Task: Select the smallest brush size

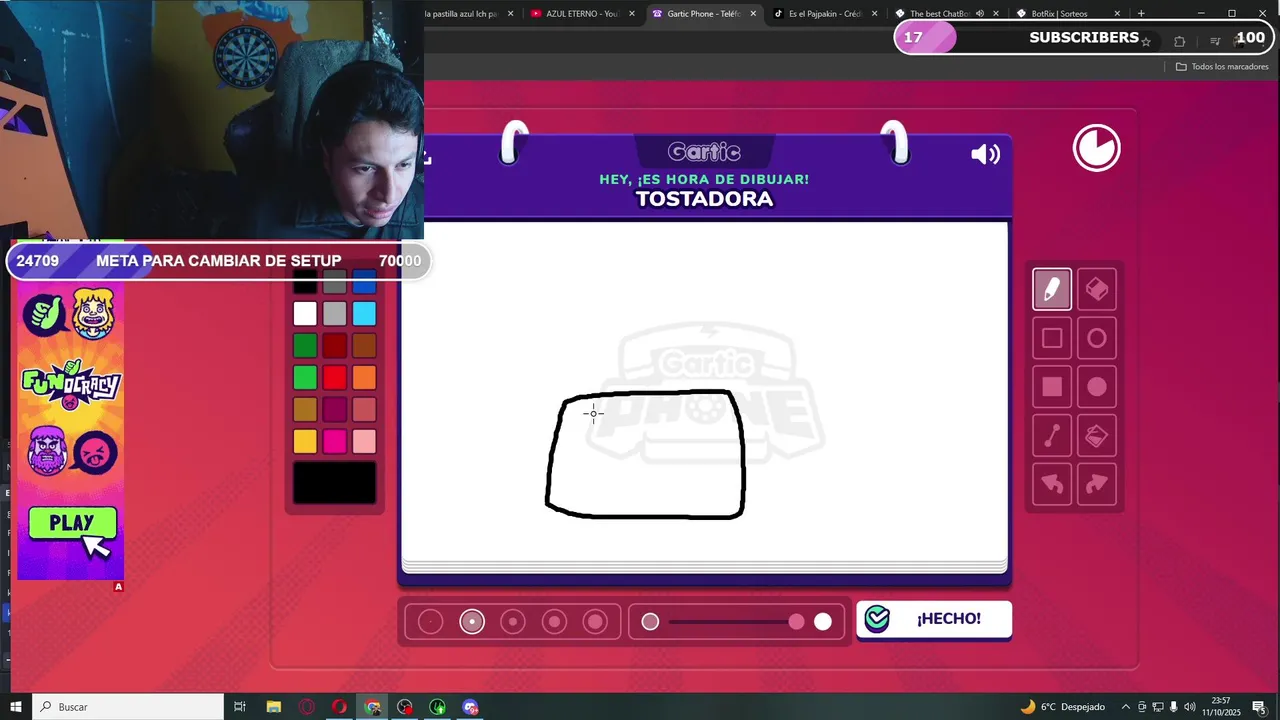Action: pos(430,622)
